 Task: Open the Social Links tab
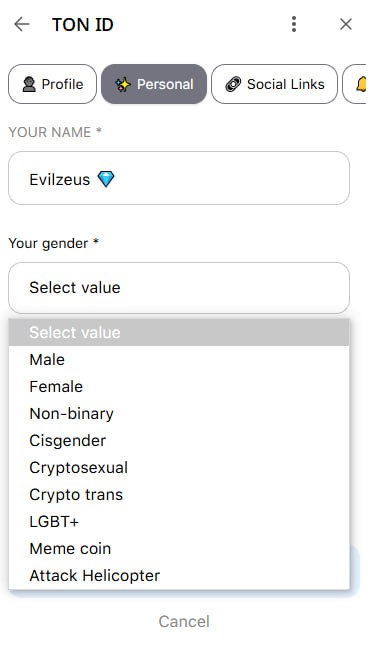pos(274,84)
